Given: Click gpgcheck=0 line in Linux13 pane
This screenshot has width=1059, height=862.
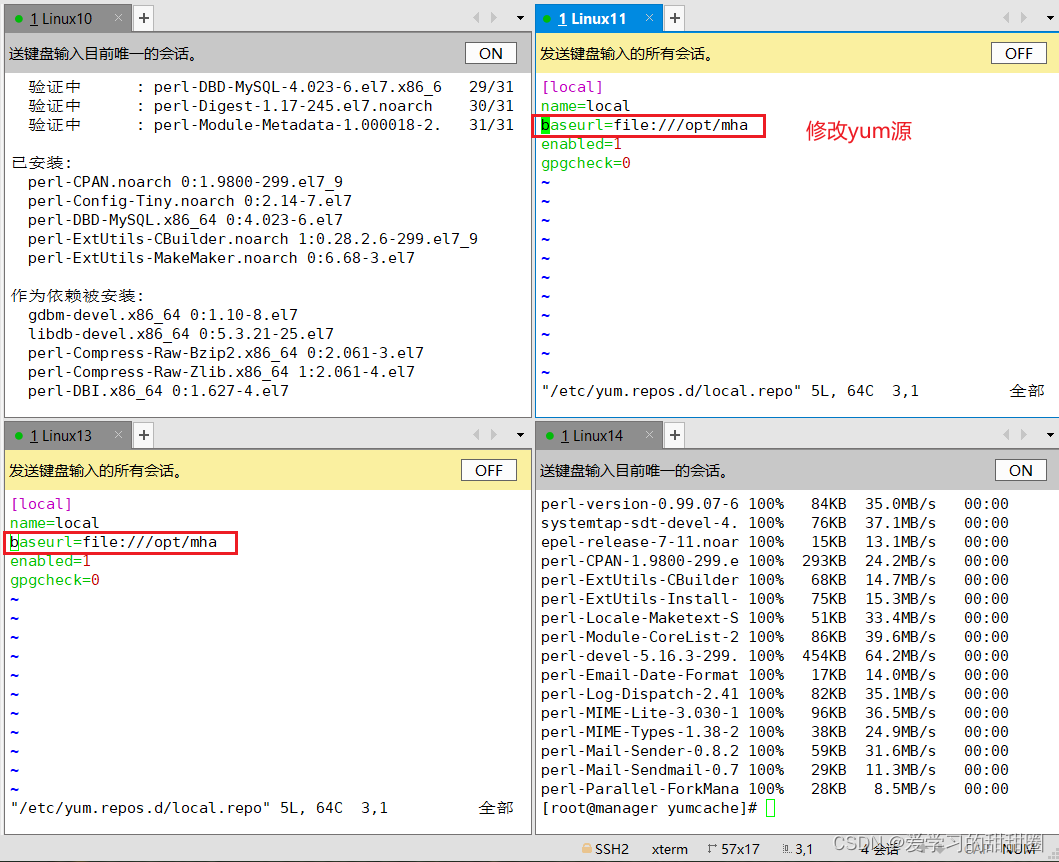Looking at the screenshot, I should point(55,580).
